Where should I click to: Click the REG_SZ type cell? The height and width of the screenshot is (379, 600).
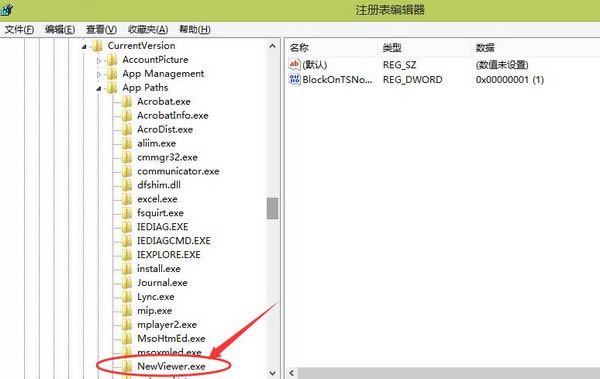(x=399, y=65)
